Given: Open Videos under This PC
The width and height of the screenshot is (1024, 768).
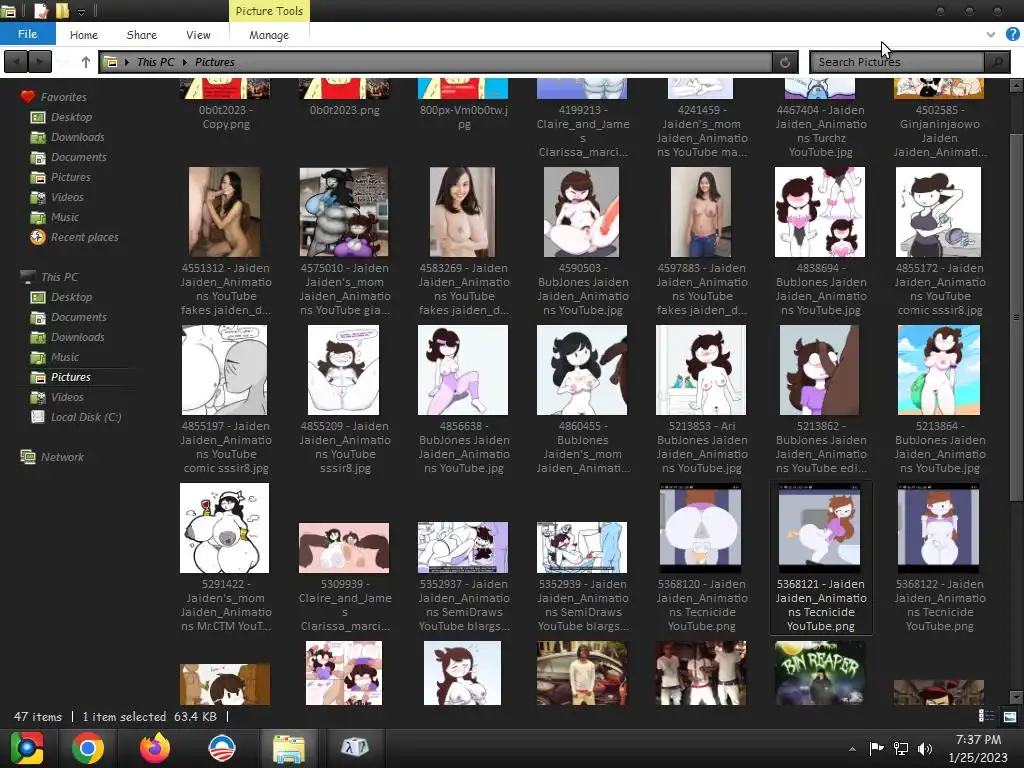Looking at the screenshot, I should pyautogui.click(x=67, y=397).
